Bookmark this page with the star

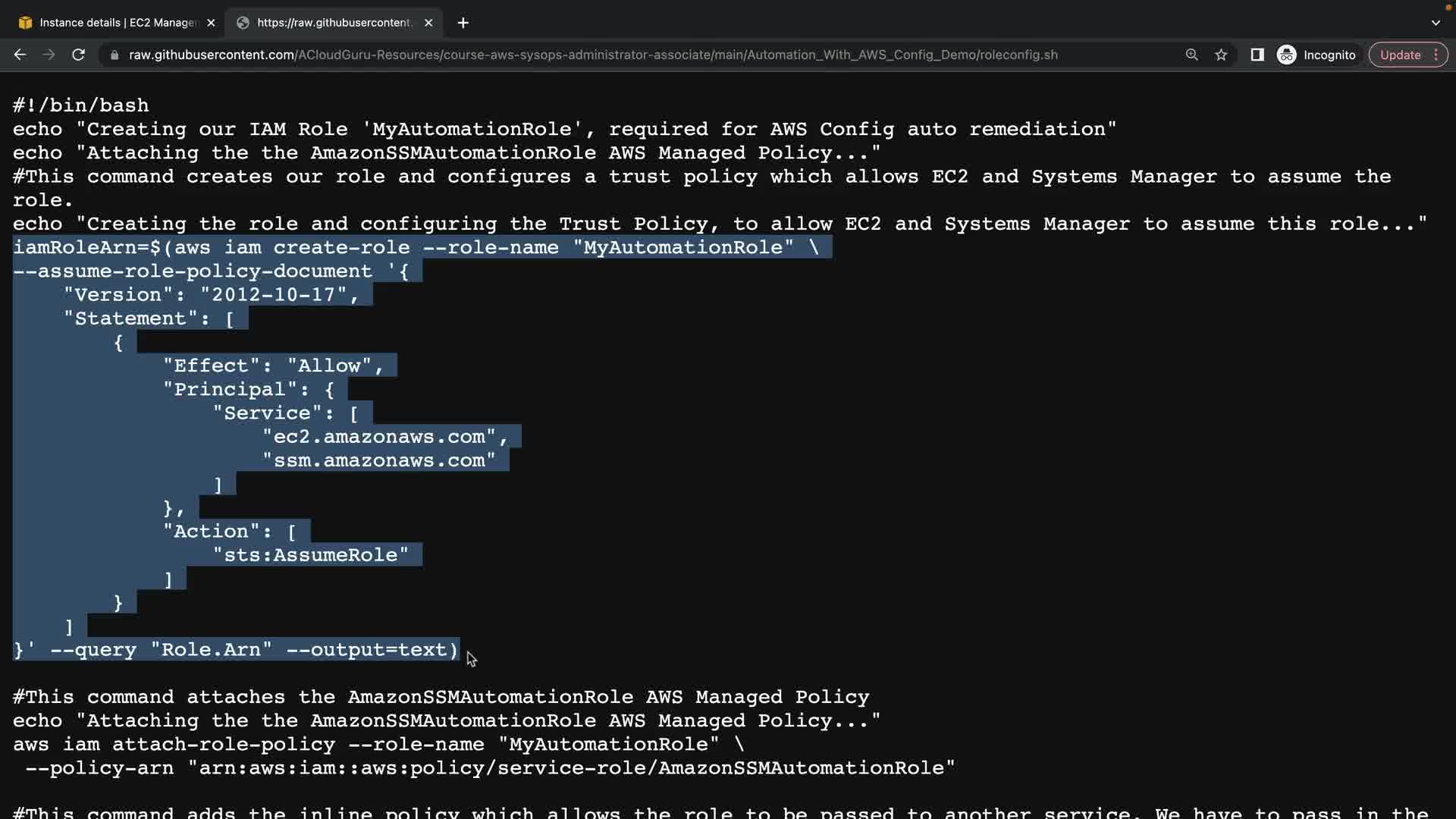pyautogui.click(x=1221, y=55)
